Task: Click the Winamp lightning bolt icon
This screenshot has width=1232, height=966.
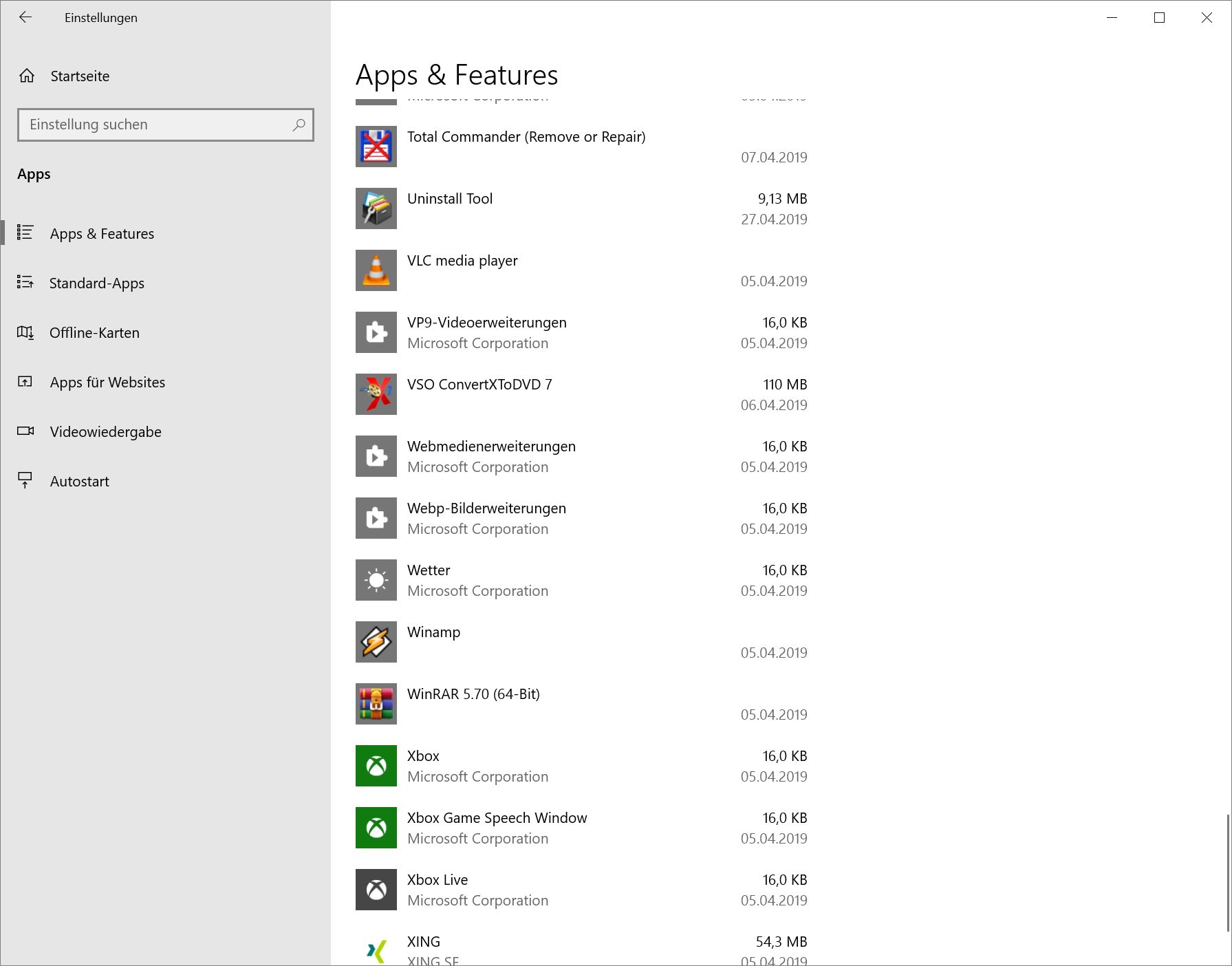Action: (376, 642)
